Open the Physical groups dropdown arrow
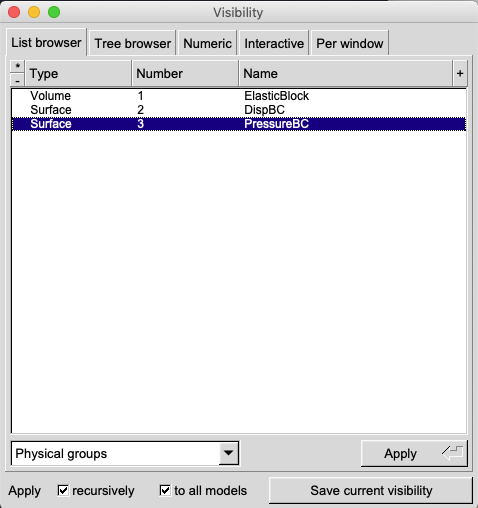Screen dimensions: 478x508 pyautogui.click(x=228, y=453)
